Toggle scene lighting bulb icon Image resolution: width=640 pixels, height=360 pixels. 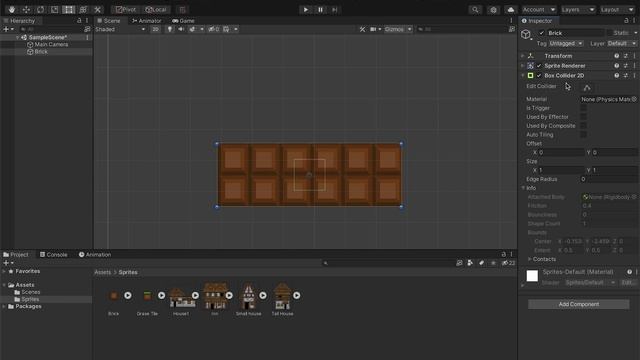170,29
